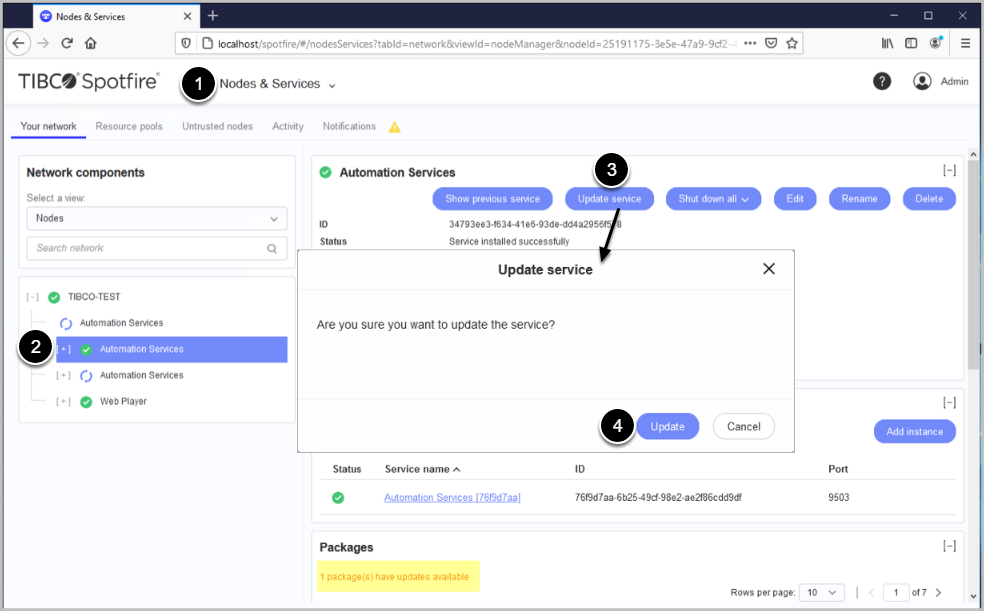Click the Edit button

point(795,199)
